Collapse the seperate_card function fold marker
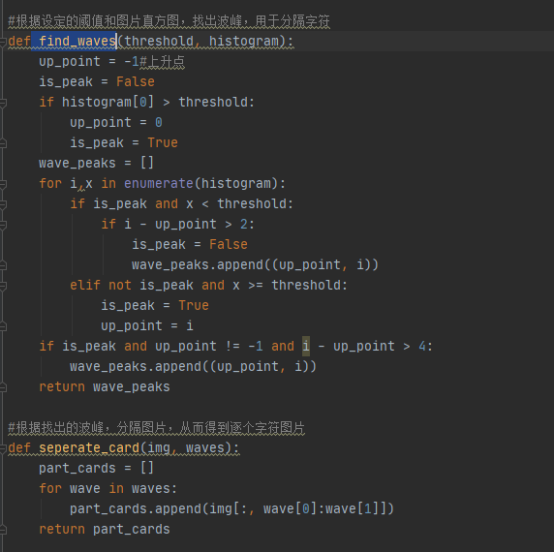 [x=3, y=448]
